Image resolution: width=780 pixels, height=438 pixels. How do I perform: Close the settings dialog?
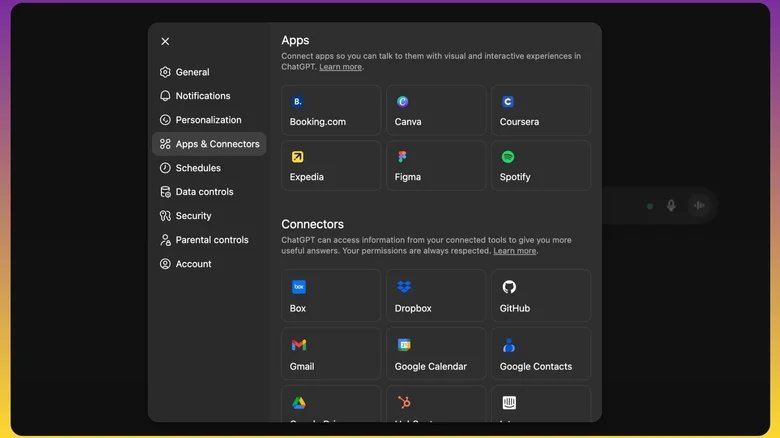(x=165, y=41)
